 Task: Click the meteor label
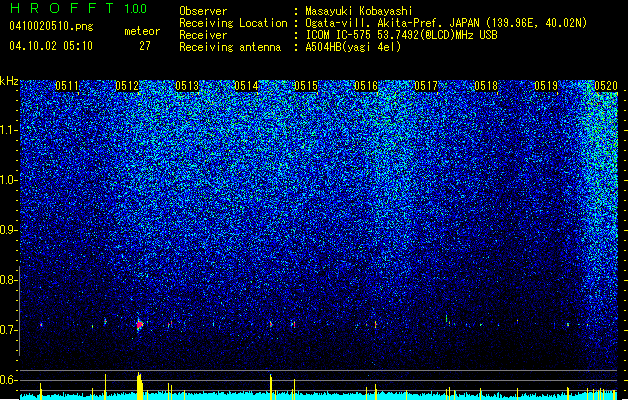[142, 31]
